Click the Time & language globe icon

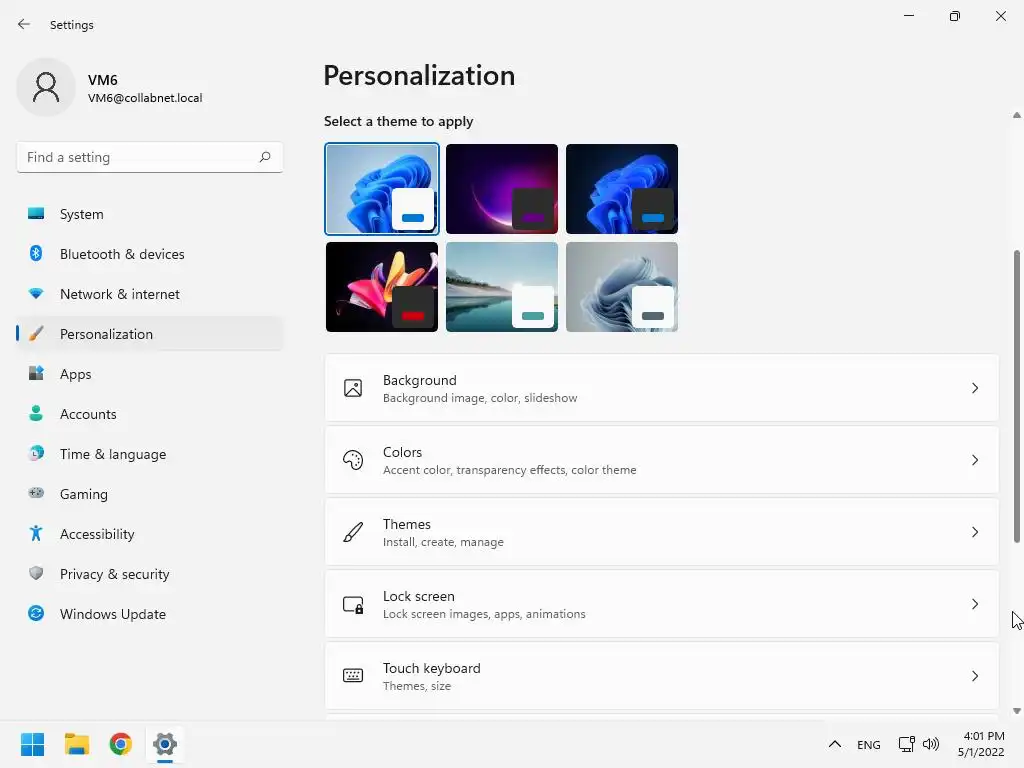click(36, 453)
